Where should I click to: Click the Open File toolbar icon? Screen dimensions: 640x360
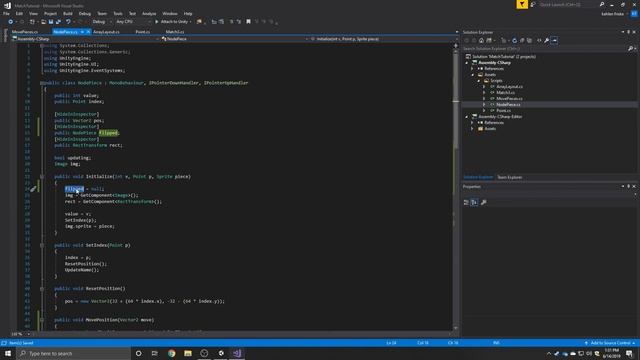click(43, 22)
